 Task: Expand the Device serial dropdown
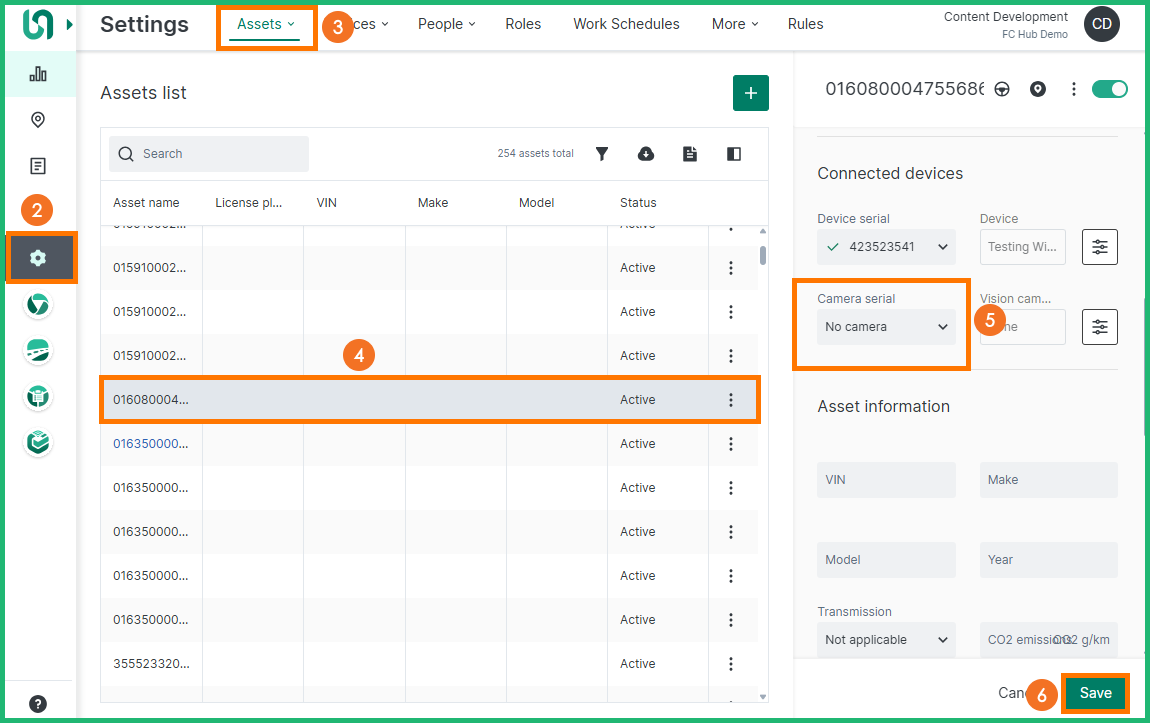pyautogui.click(x=886, y=247)
